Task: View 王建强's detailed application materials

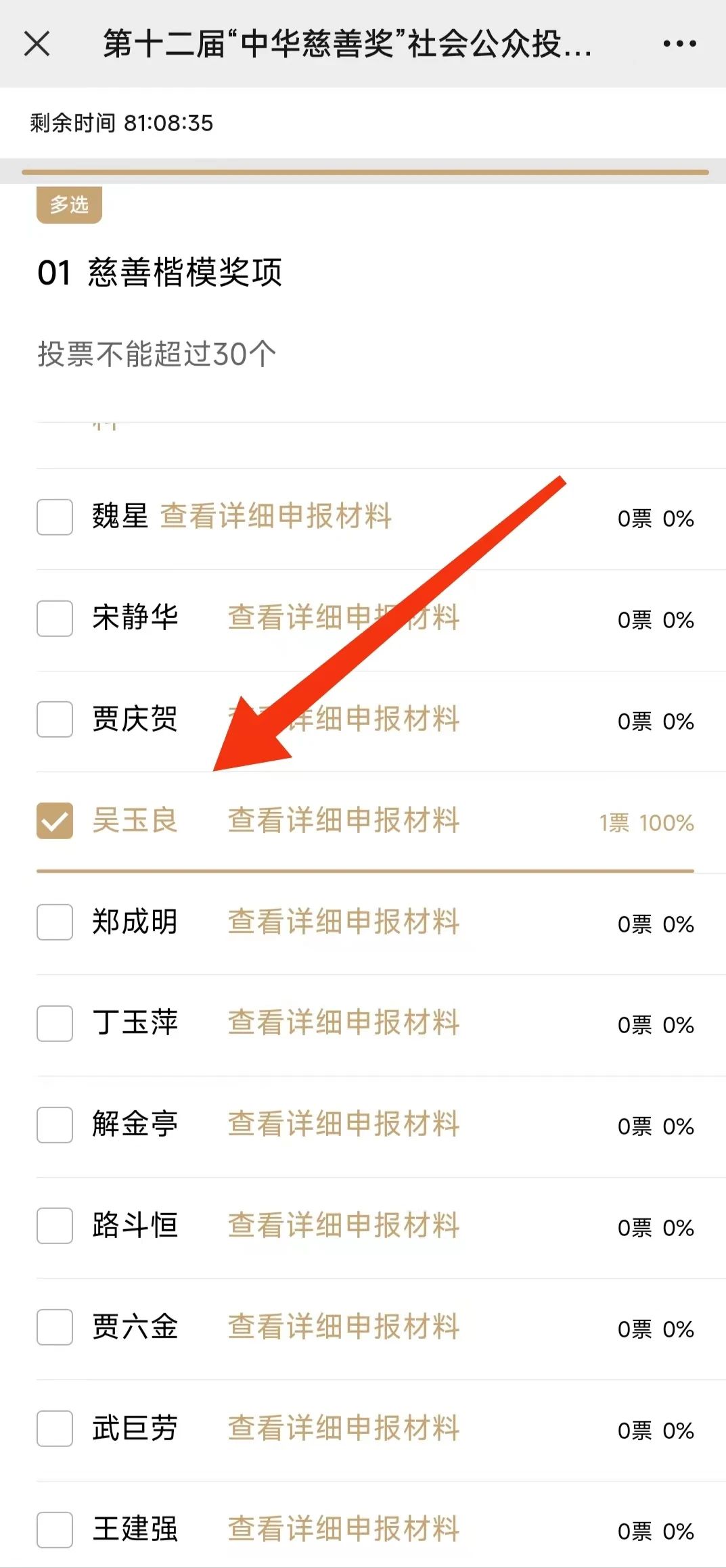Action: pos(343,1529)
